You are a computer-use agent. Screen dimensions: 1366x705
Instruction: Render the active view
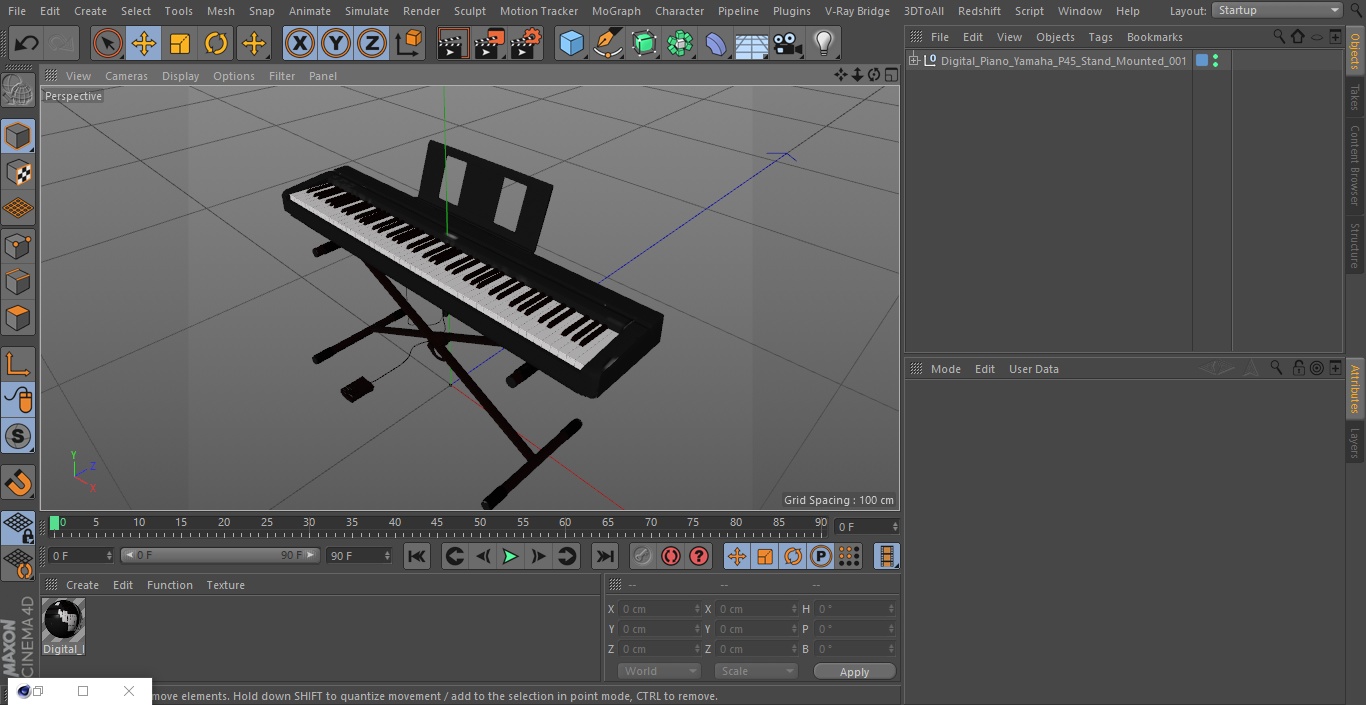click(454, 43)
